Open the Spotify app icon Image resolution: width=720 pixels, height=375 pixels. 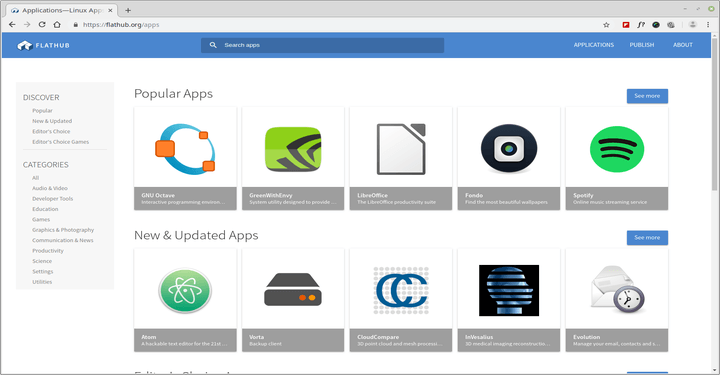[x=617, y=149]
